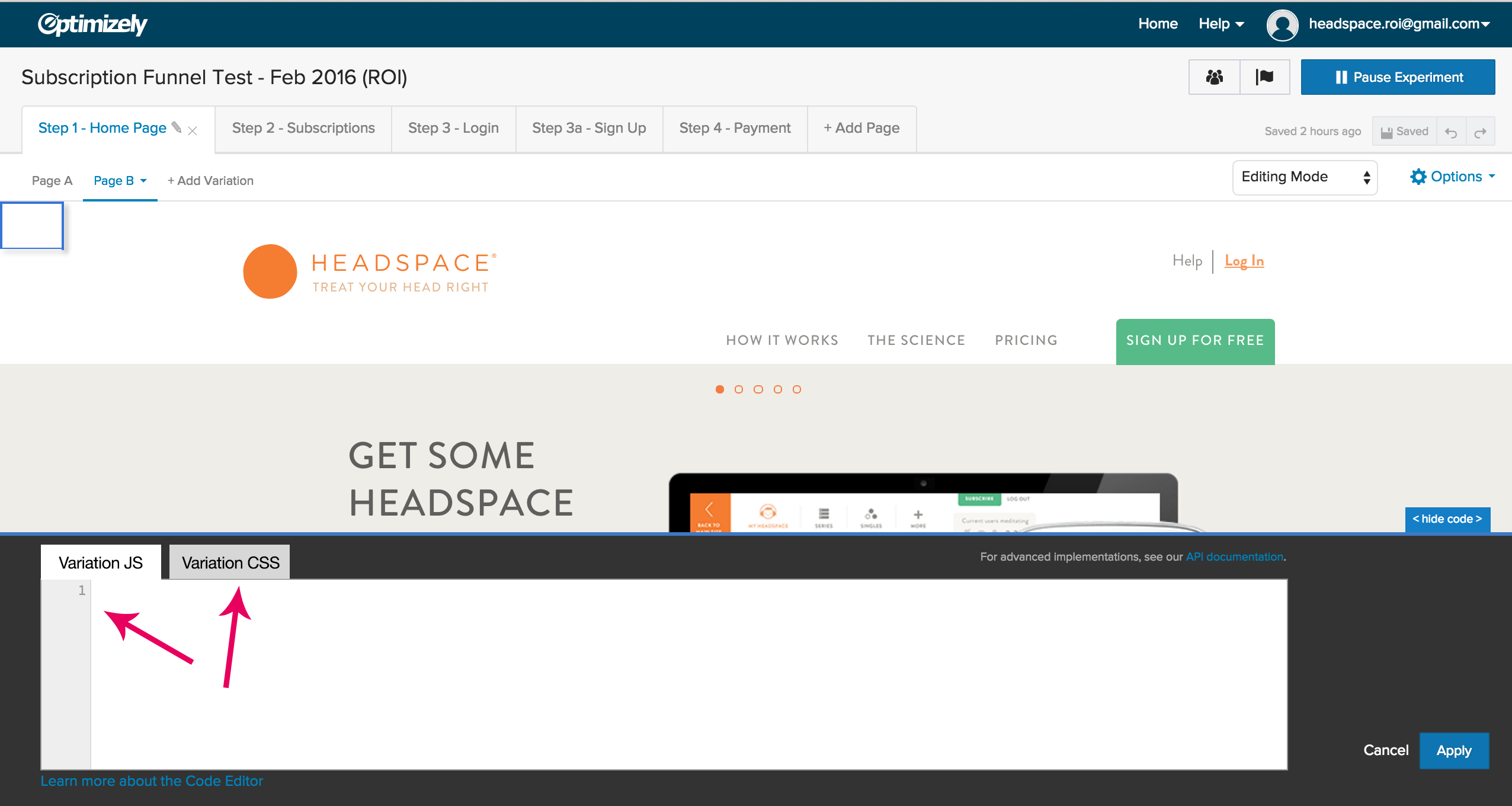
Task: Select the fifth carousel dot
Action: (797, 389)
